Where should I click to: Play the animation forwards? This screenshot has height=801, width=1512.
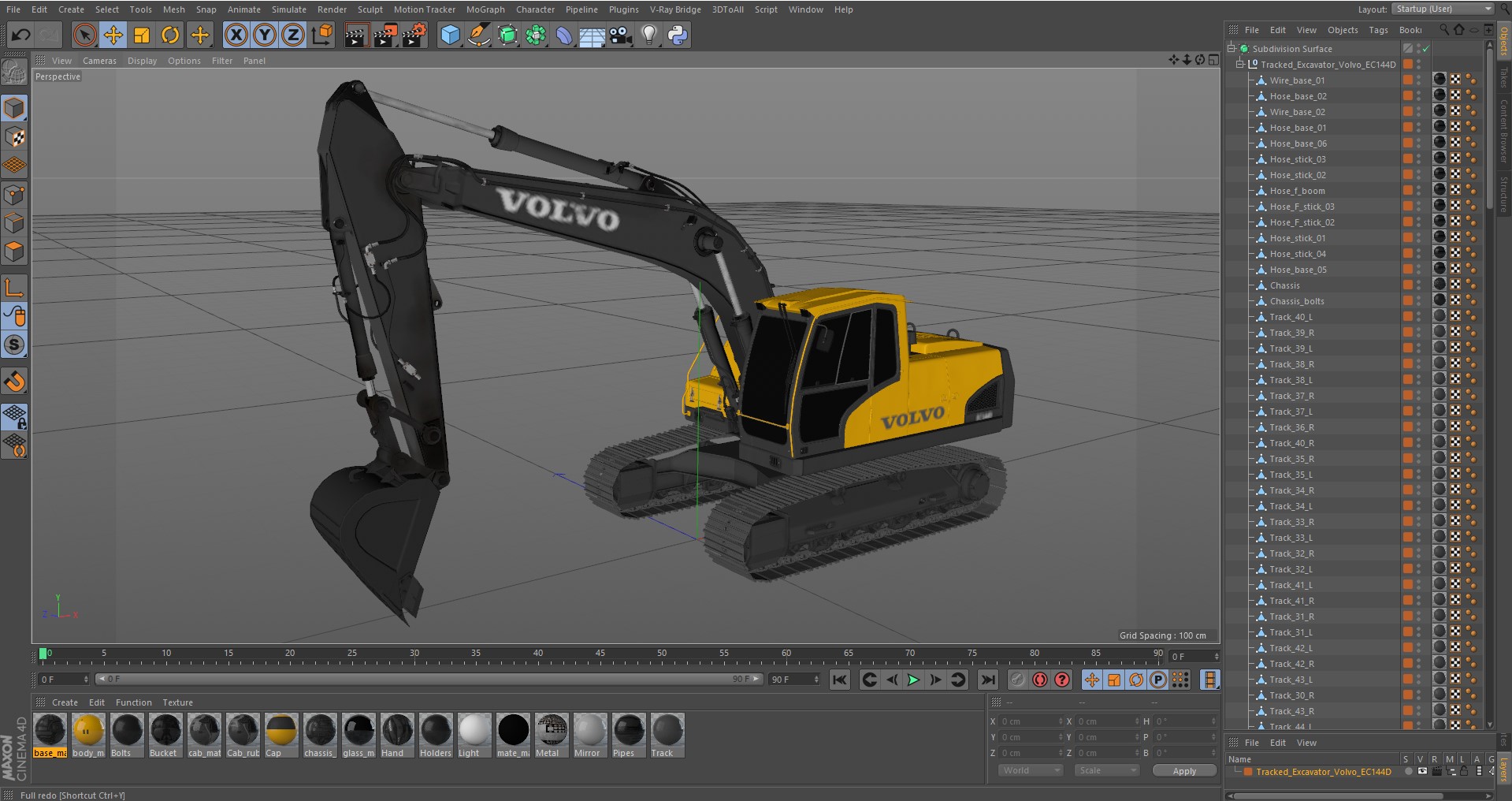point(913,680)
